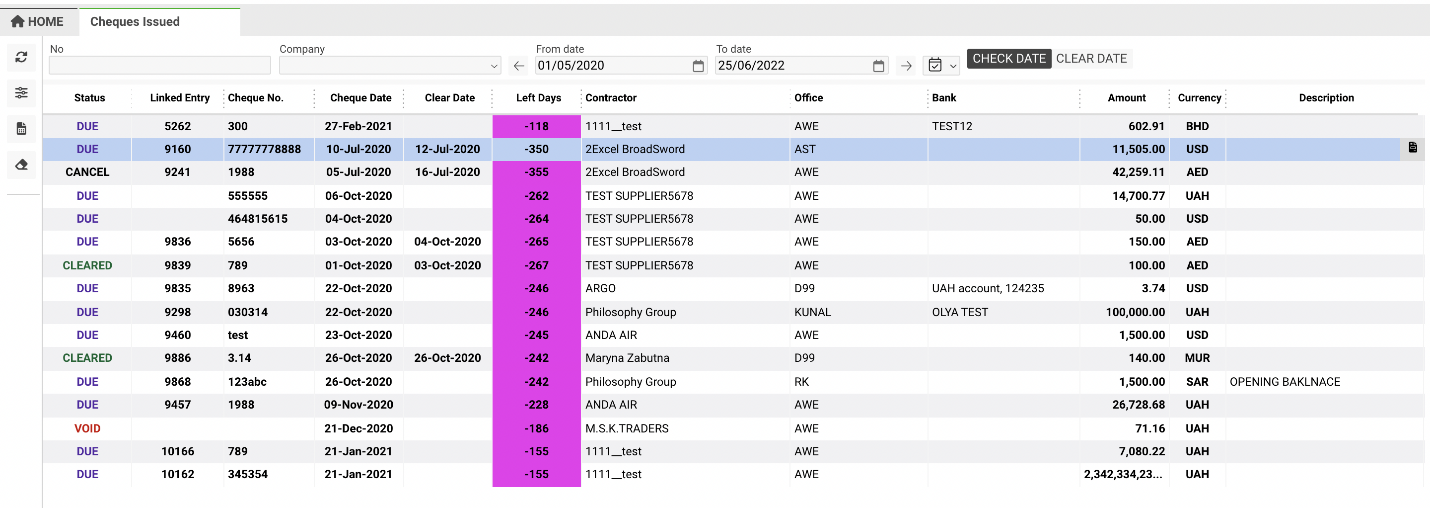Sort by the Bank column header
The image size is (1430, 508).
pos(944,98)
